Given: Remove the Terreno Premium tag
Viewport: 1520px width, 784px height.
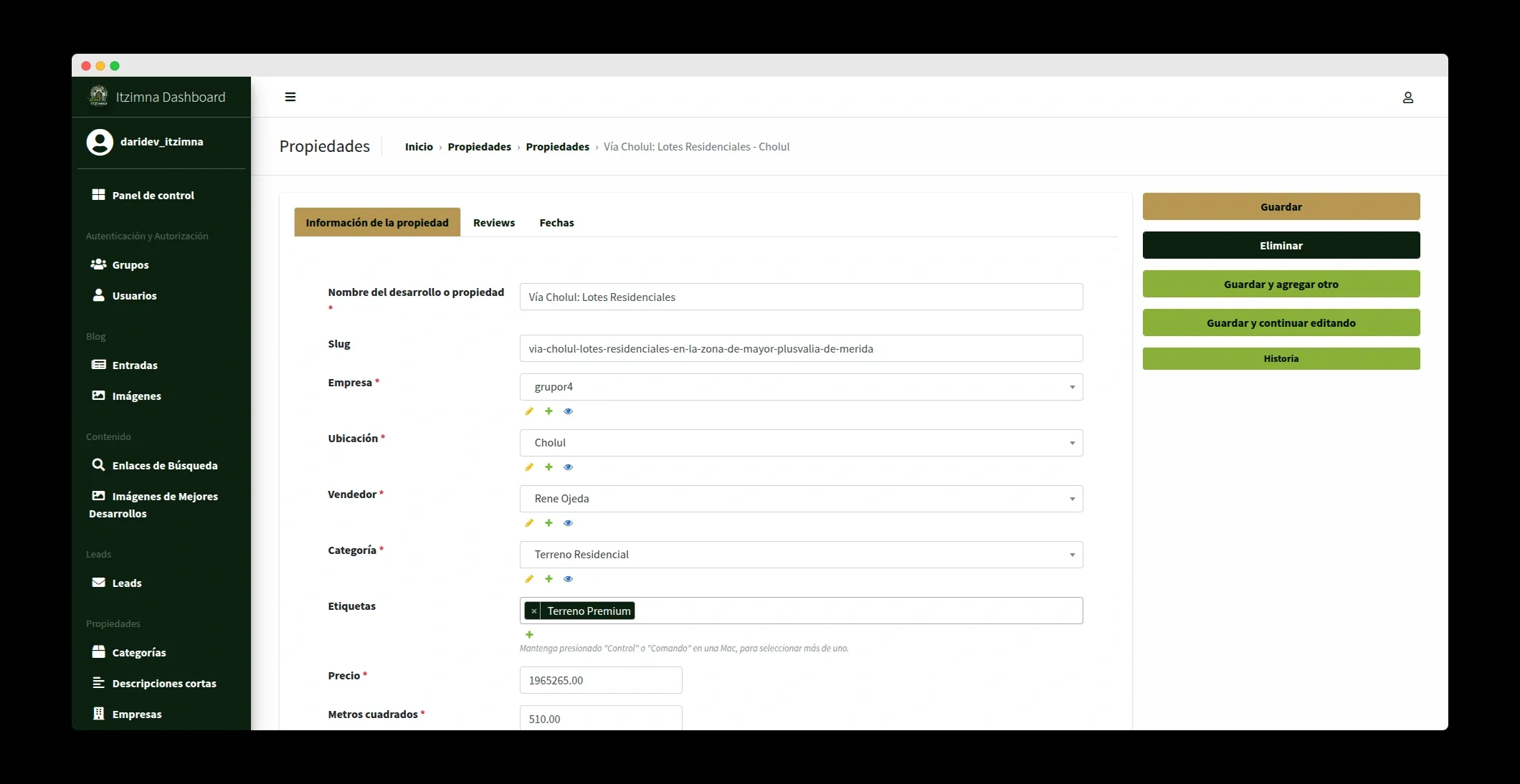Looking at the screenshot, I should (533, 611).
